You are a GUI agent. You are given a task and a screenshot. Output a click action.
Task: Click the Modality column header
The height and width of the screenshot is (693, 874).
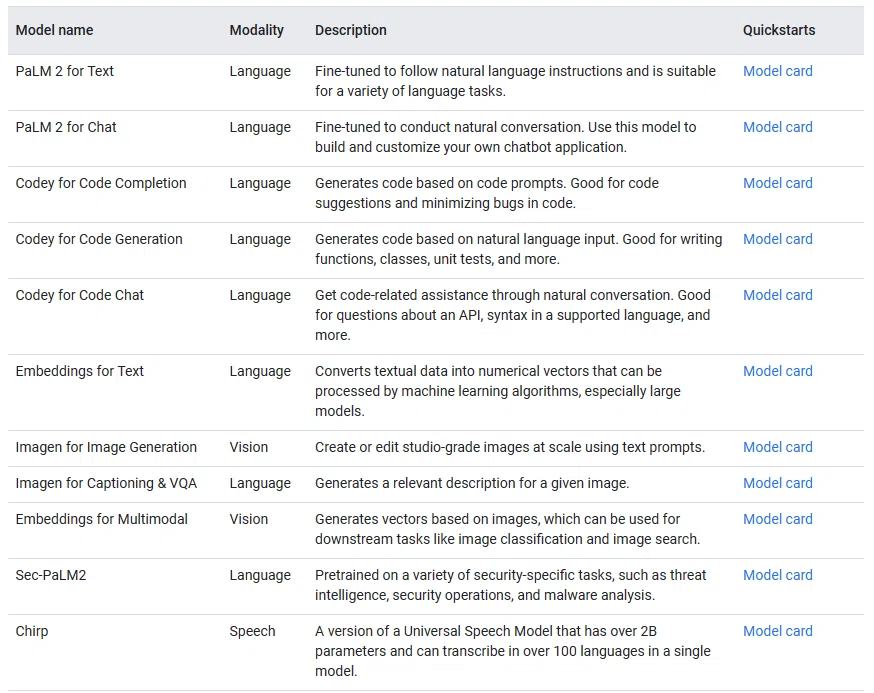coord(256,30)
